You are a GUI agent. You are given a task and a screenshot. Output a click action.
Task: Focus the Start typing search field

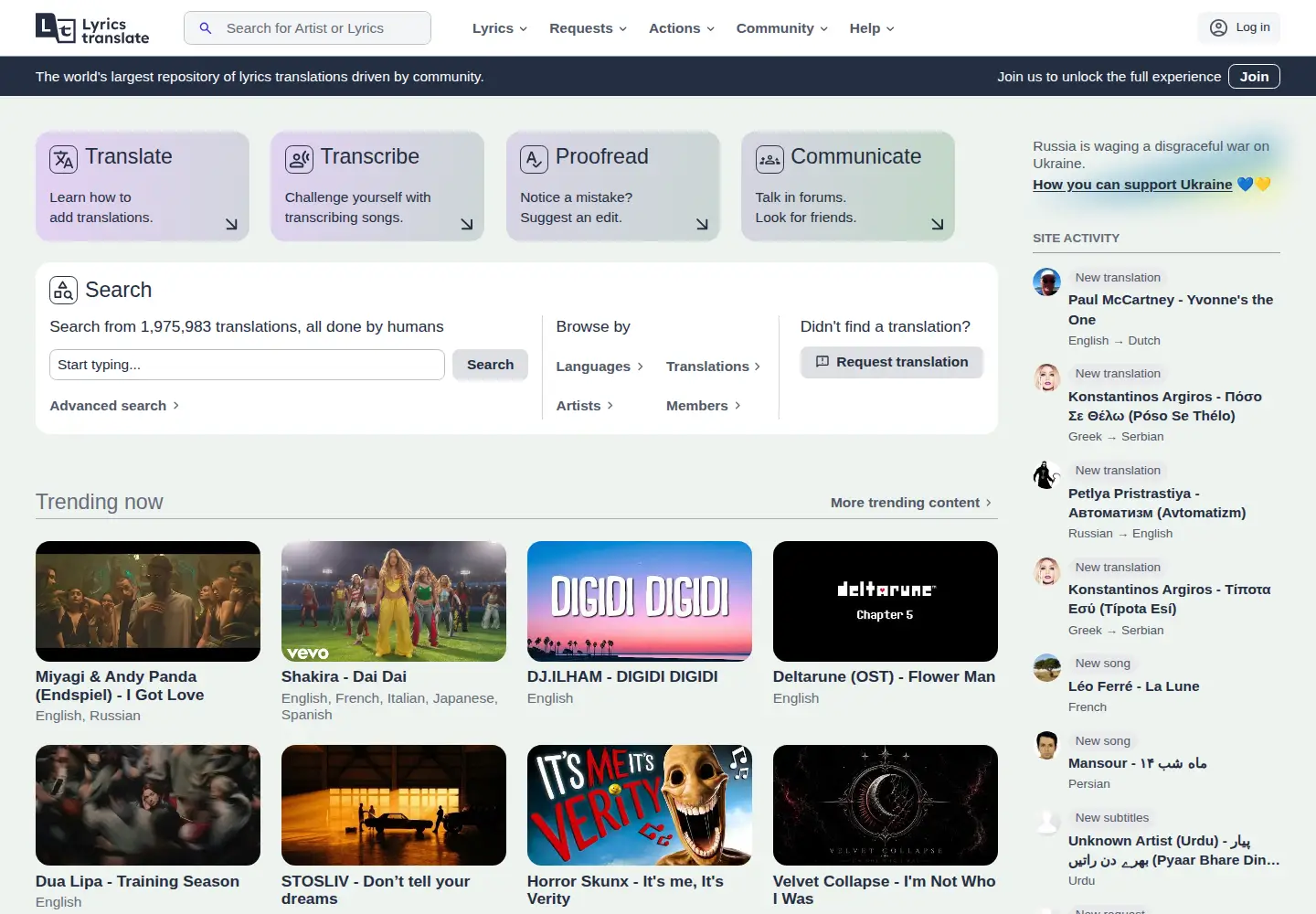[247, 365]
